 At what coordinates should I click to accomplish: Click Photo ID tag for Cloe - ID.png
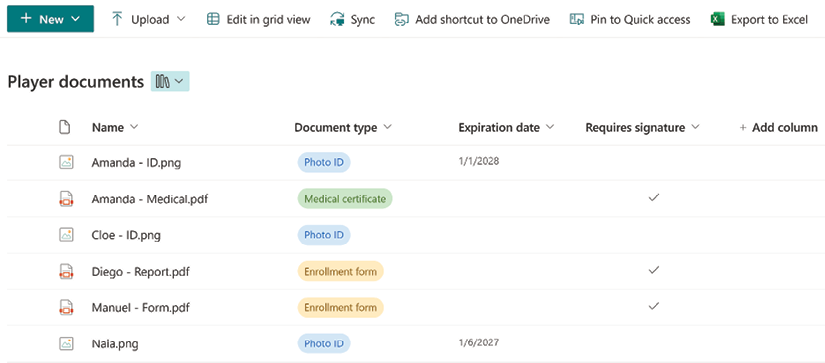[x=324, y=235]
